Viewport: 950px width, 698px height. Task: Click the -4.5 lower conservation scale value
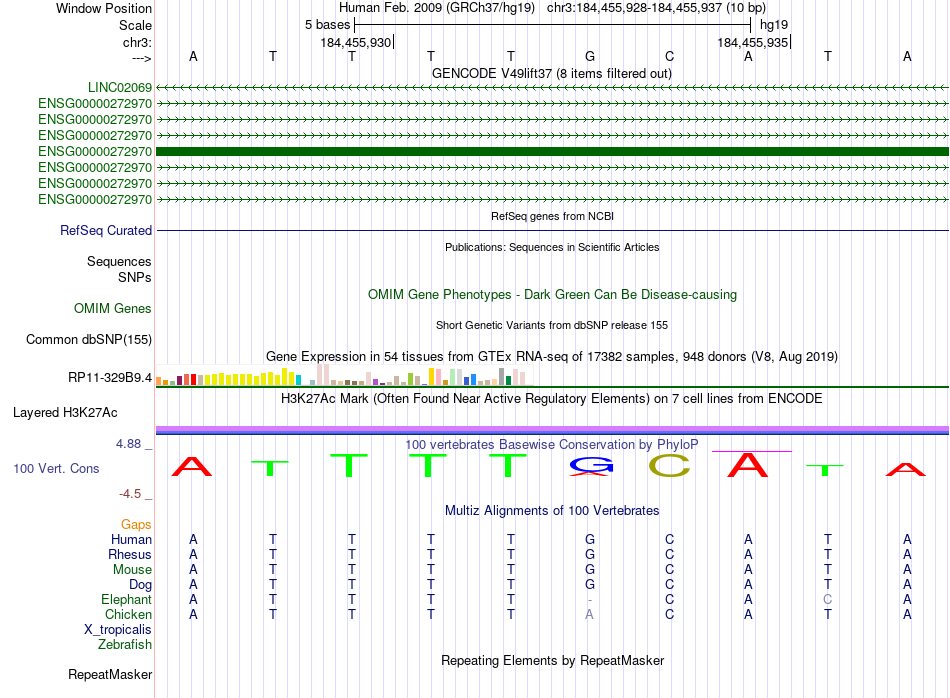[x=130, y=494]
